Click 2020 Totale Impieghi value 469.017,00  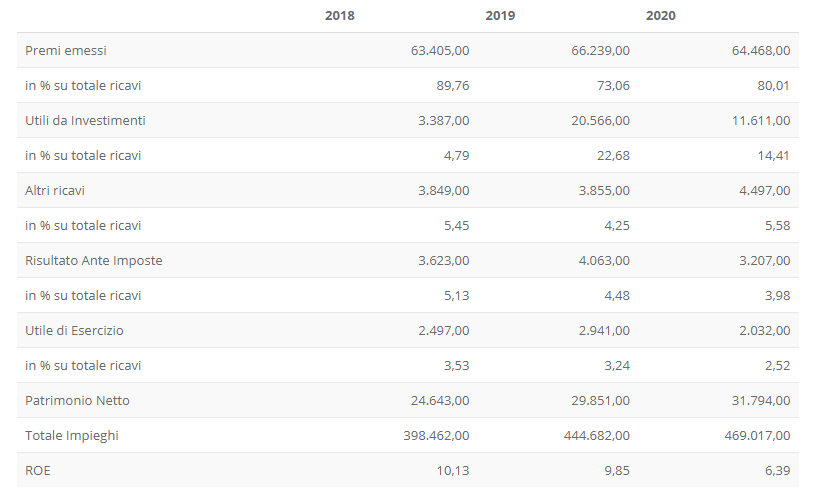coord(757,435)
